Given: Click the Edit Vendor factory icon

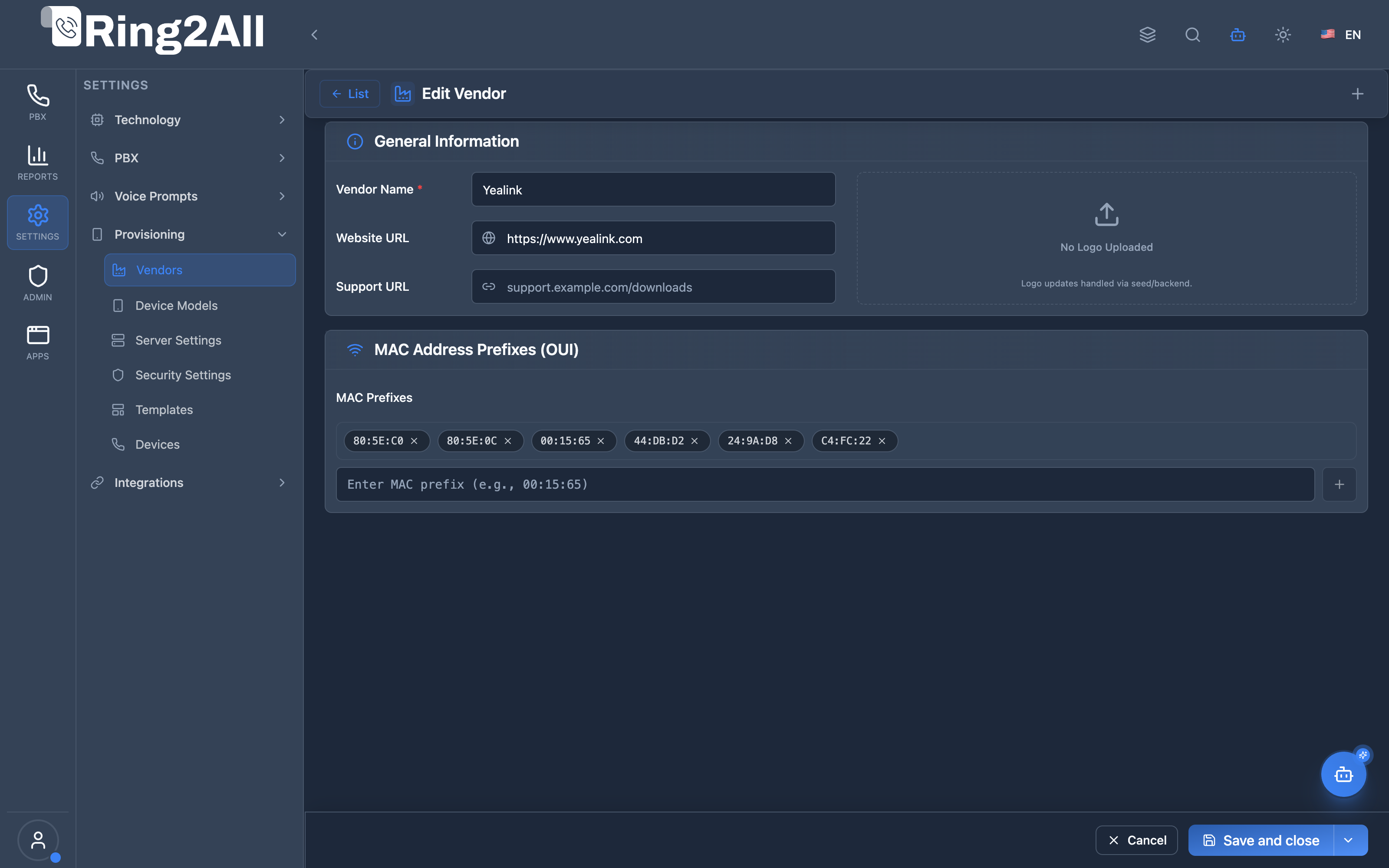Looking at the screenshot, I should point(402,94).
